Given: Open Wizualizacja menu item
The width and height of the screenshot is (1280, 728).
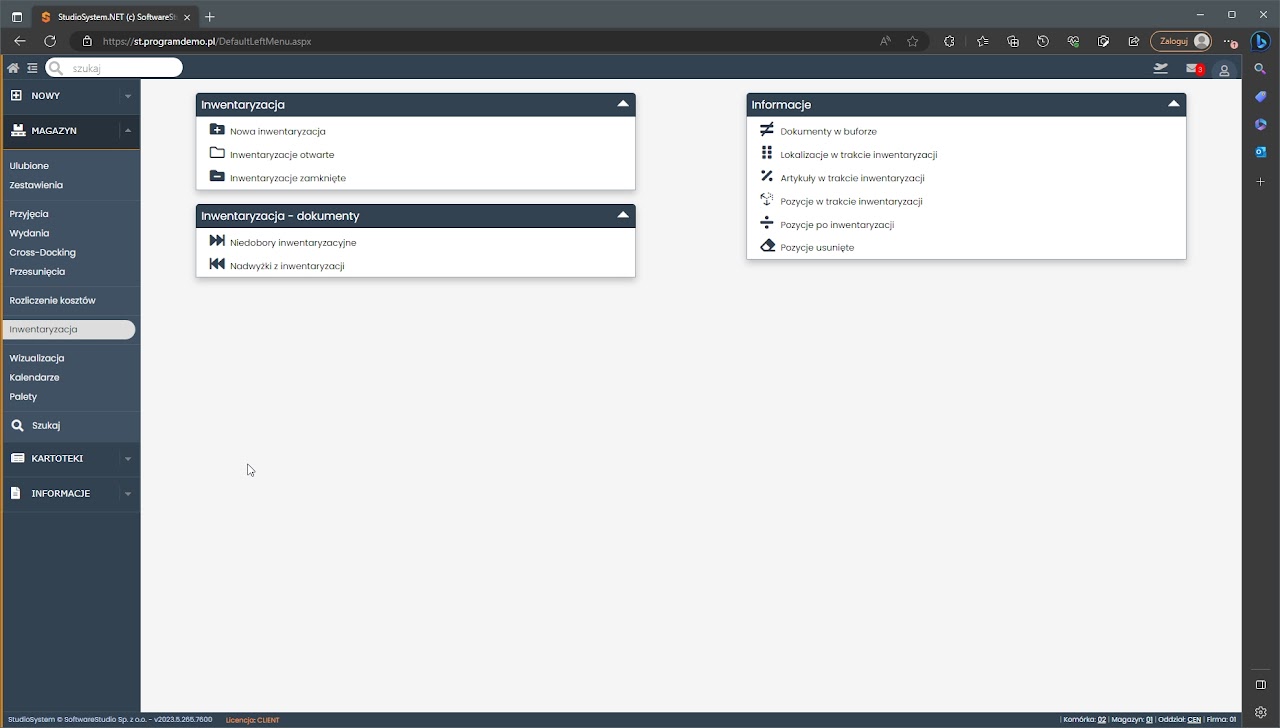Looking at the screenshot, I should (x=37, y=358).
